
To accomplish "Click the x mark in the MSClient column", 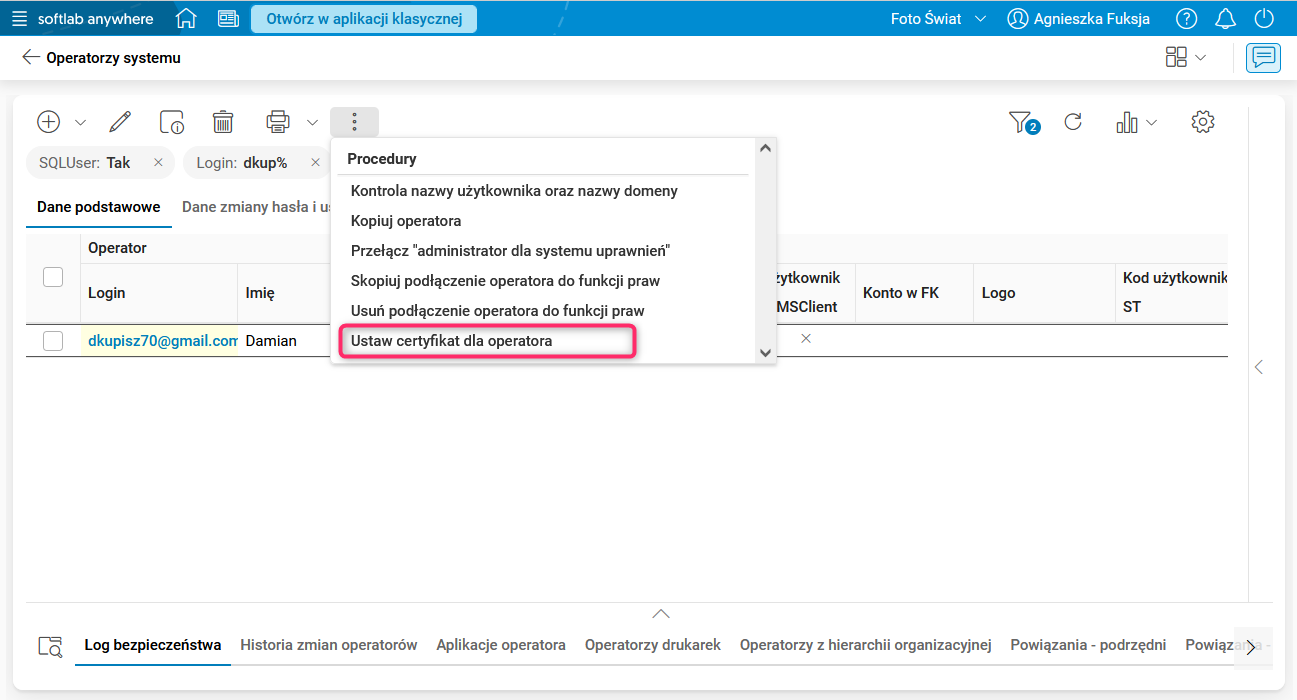I will [x=806, y=339].
